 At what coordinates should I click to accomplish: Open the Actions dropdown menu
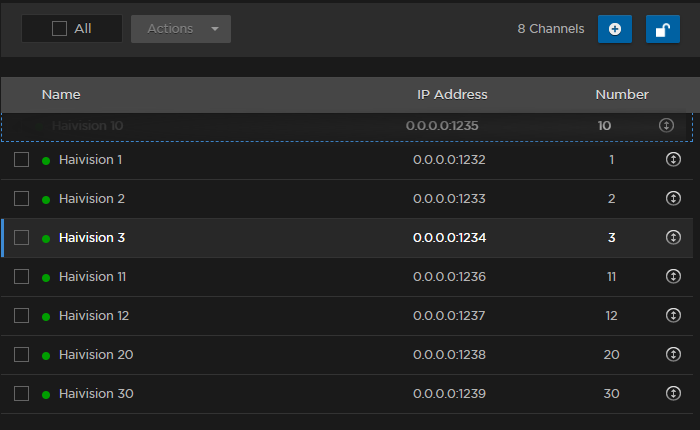(181, 29)
